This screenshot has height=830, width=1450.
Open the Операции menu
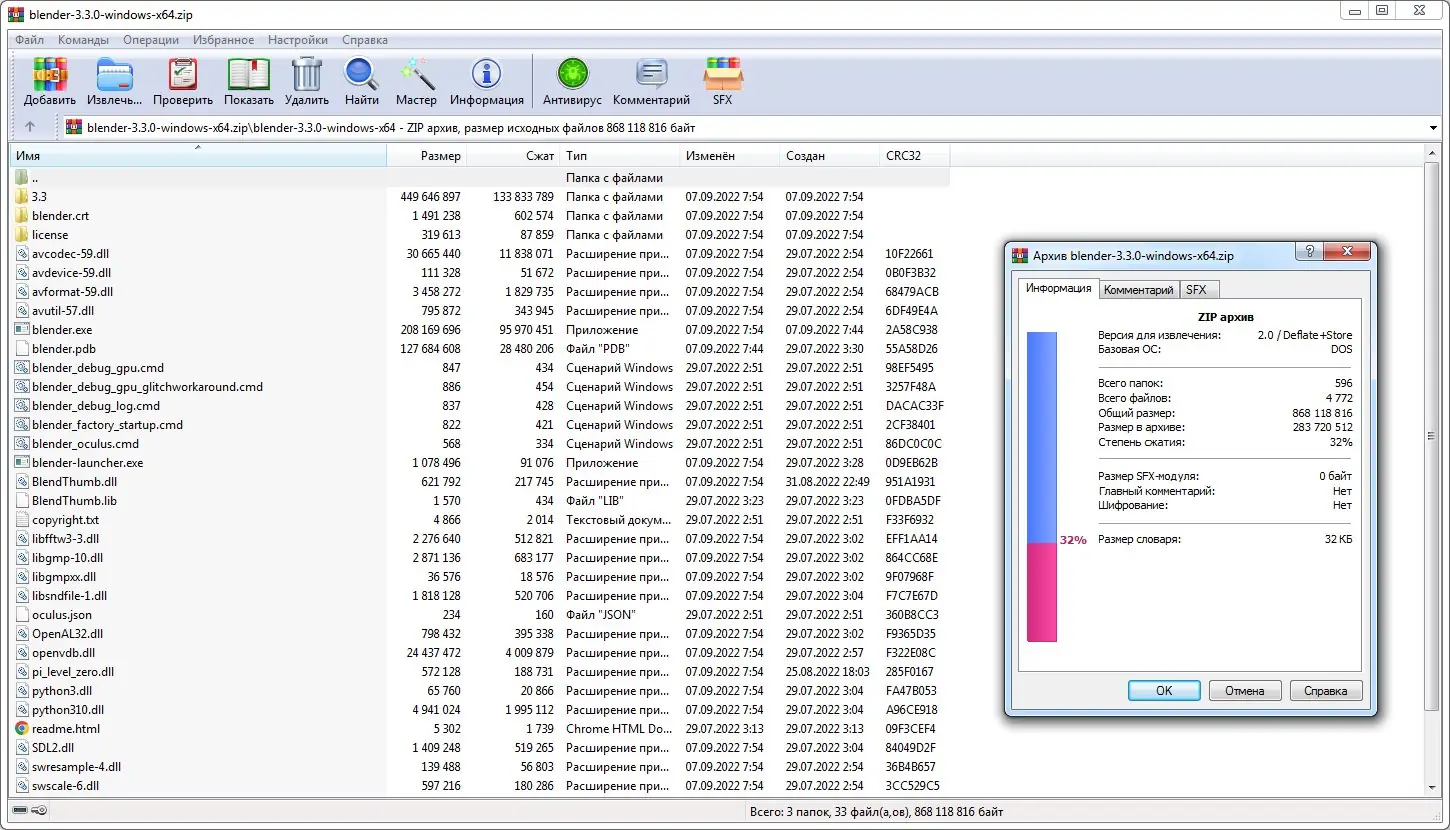(x=151, y=40)
